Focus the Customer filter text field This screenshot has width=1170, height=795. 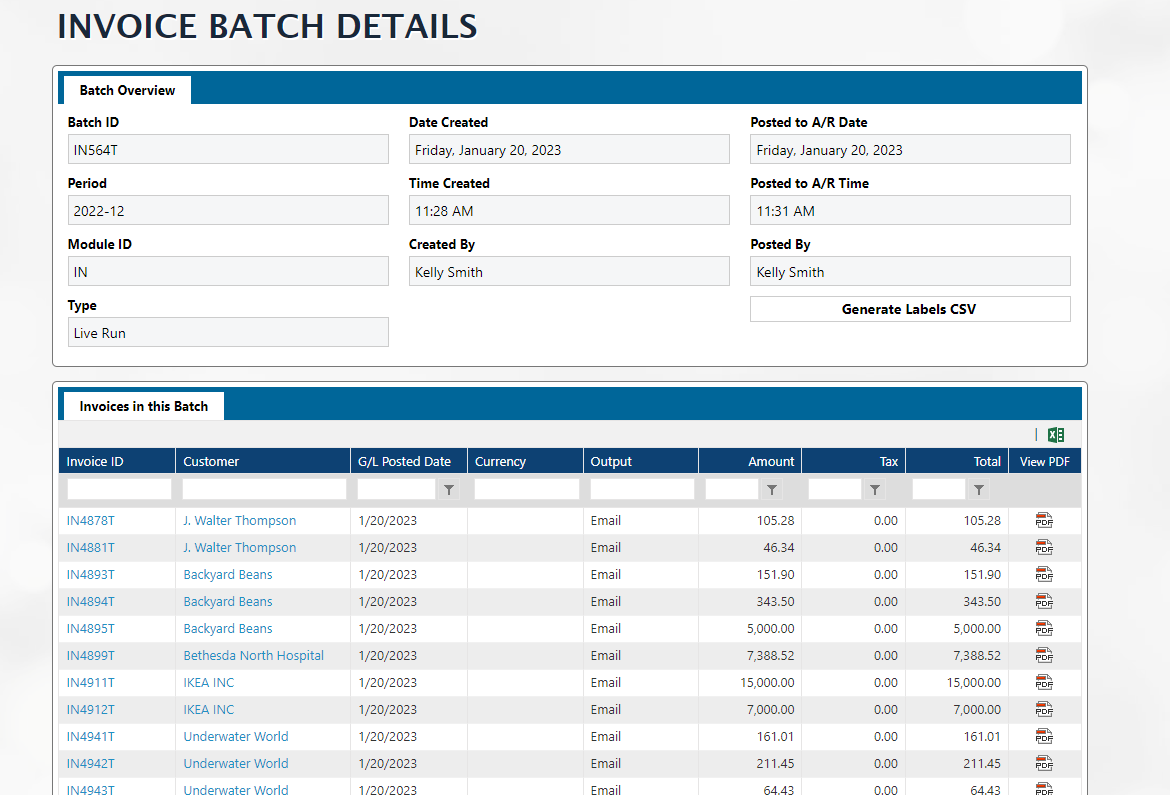click(x=264, y=490)
